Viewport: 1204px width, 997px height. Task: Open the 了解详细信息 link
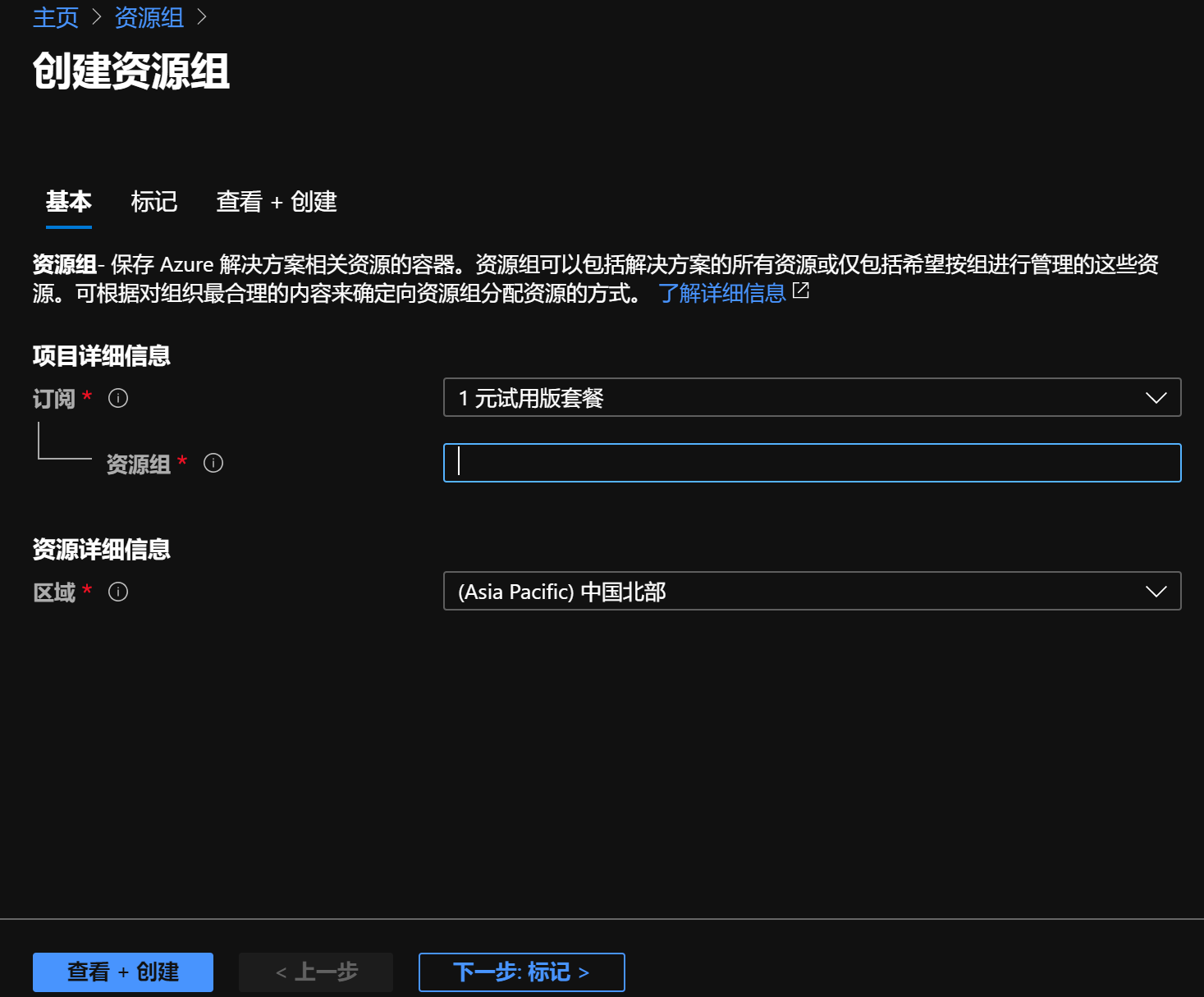(x=722, y=293)
